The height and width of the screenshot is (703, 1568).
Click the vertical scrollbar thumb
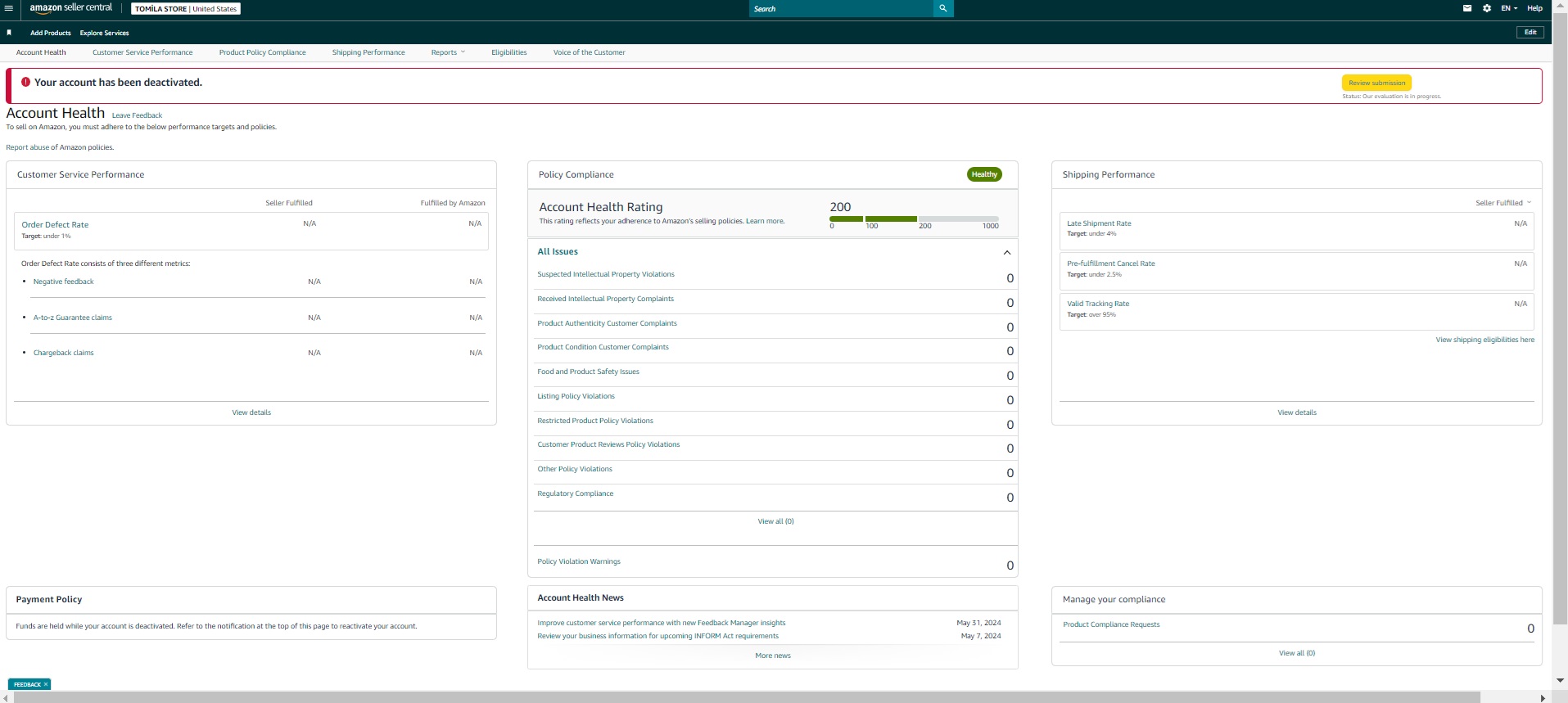pyautogui.click(x=1560, y=319)
